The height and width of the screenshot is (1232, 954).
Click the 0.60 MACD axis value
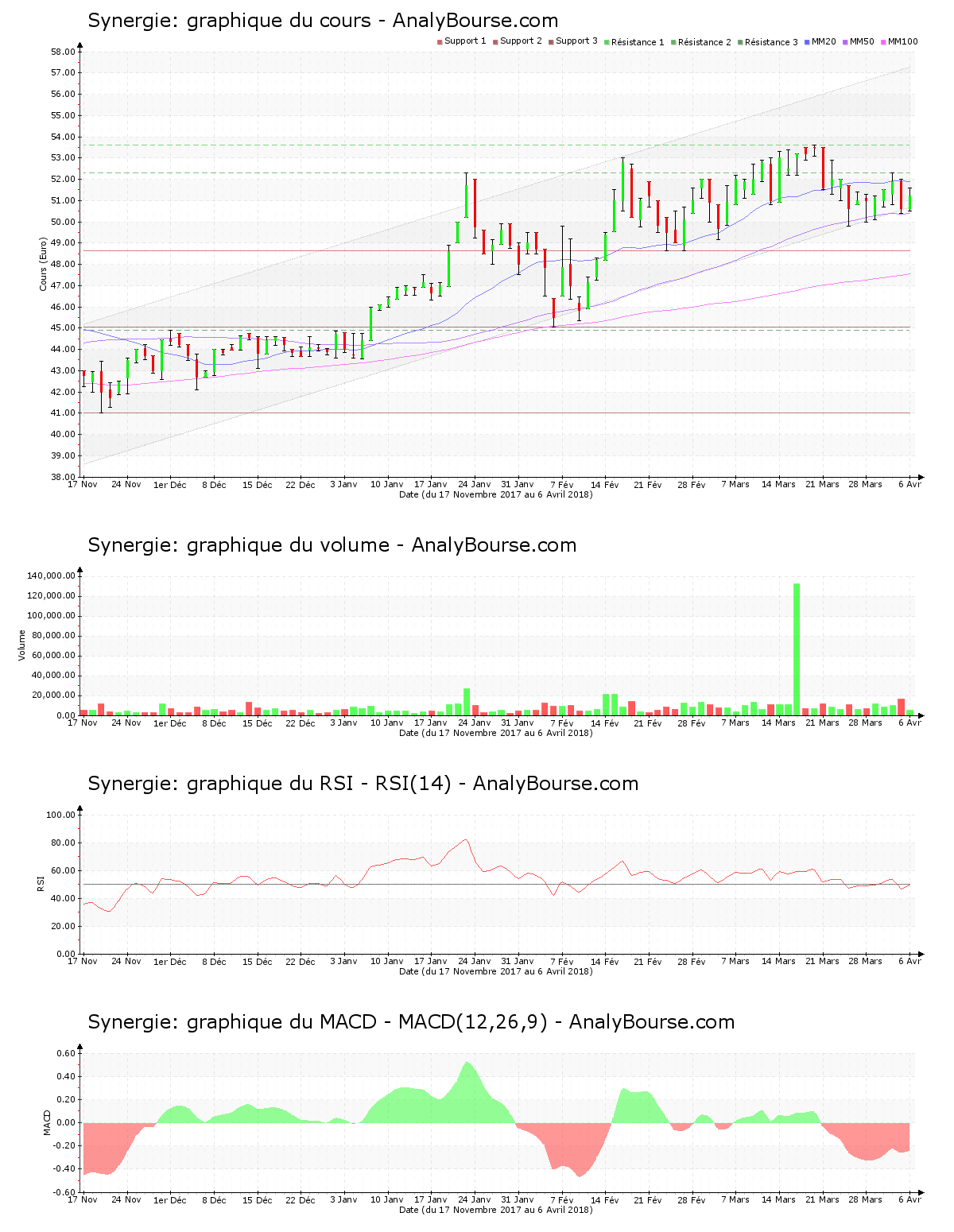[65, 1053]
